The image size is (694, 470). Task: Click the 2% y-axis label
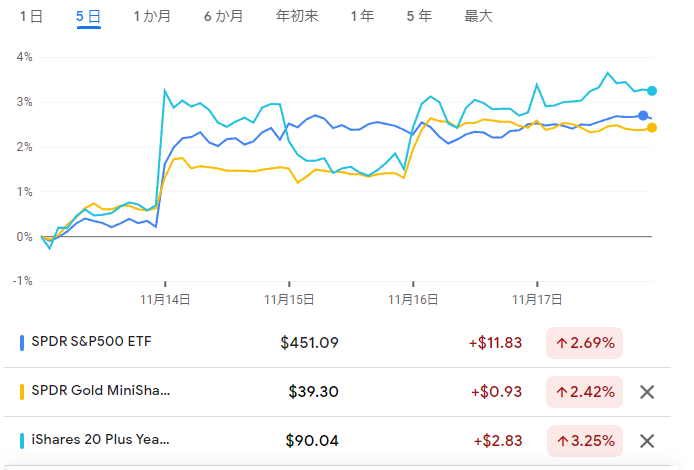(24, 147)
